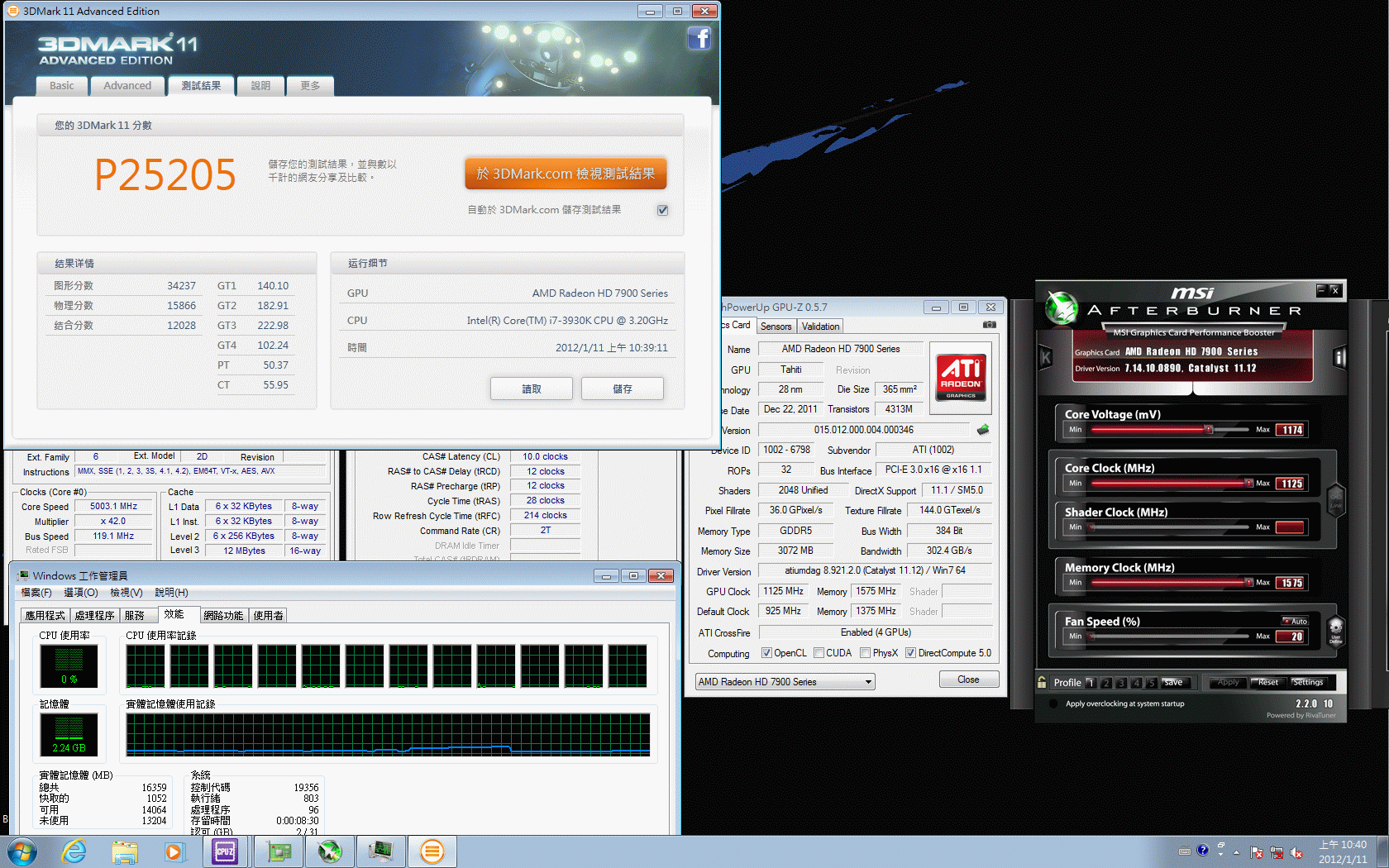Click the Memory Clock slider handle
Image resolution: width=1389 pixels, height=868 pixels.
click(x=1248, y=582)
